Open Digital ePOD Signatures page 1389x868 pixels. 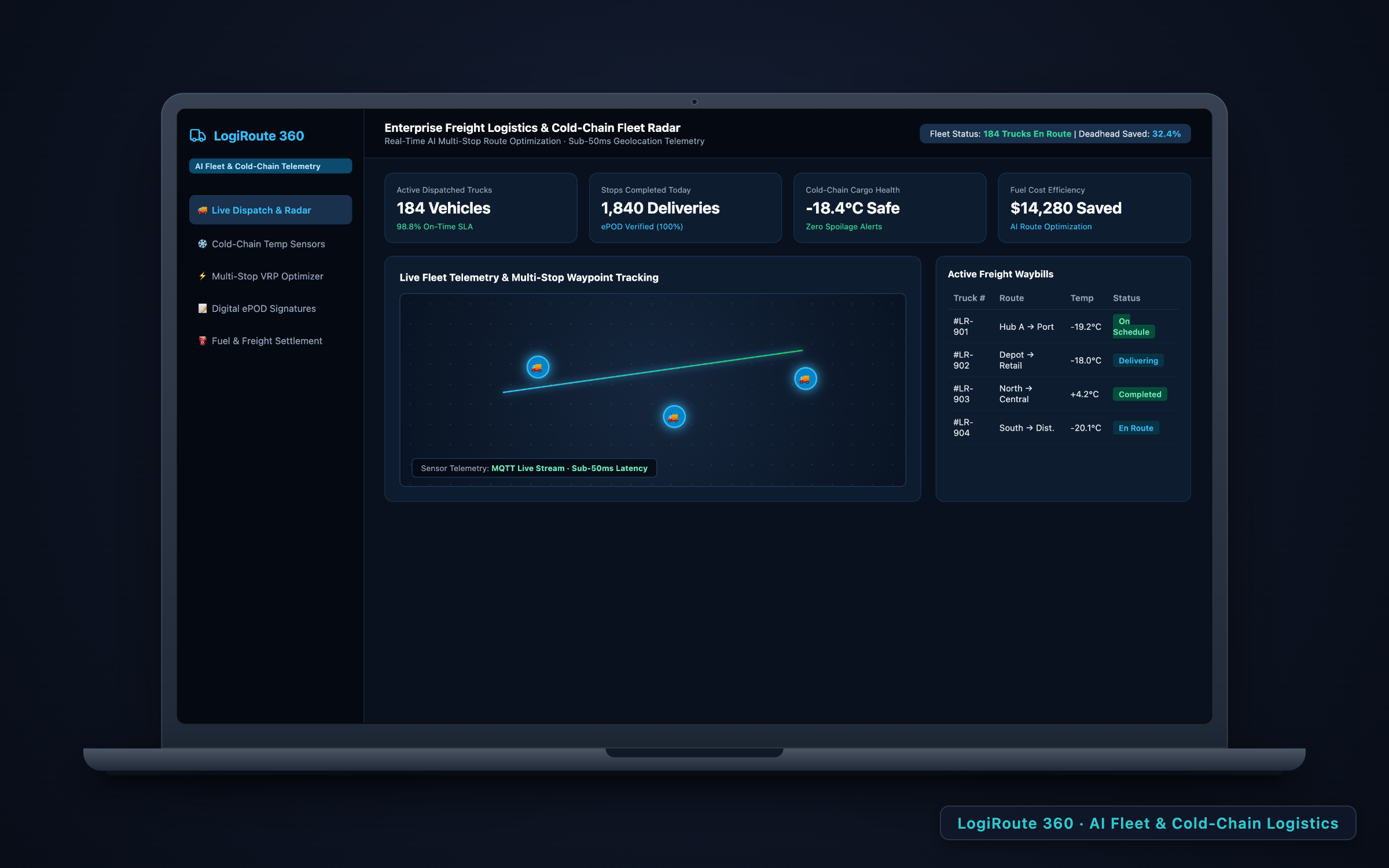(270, 308)
